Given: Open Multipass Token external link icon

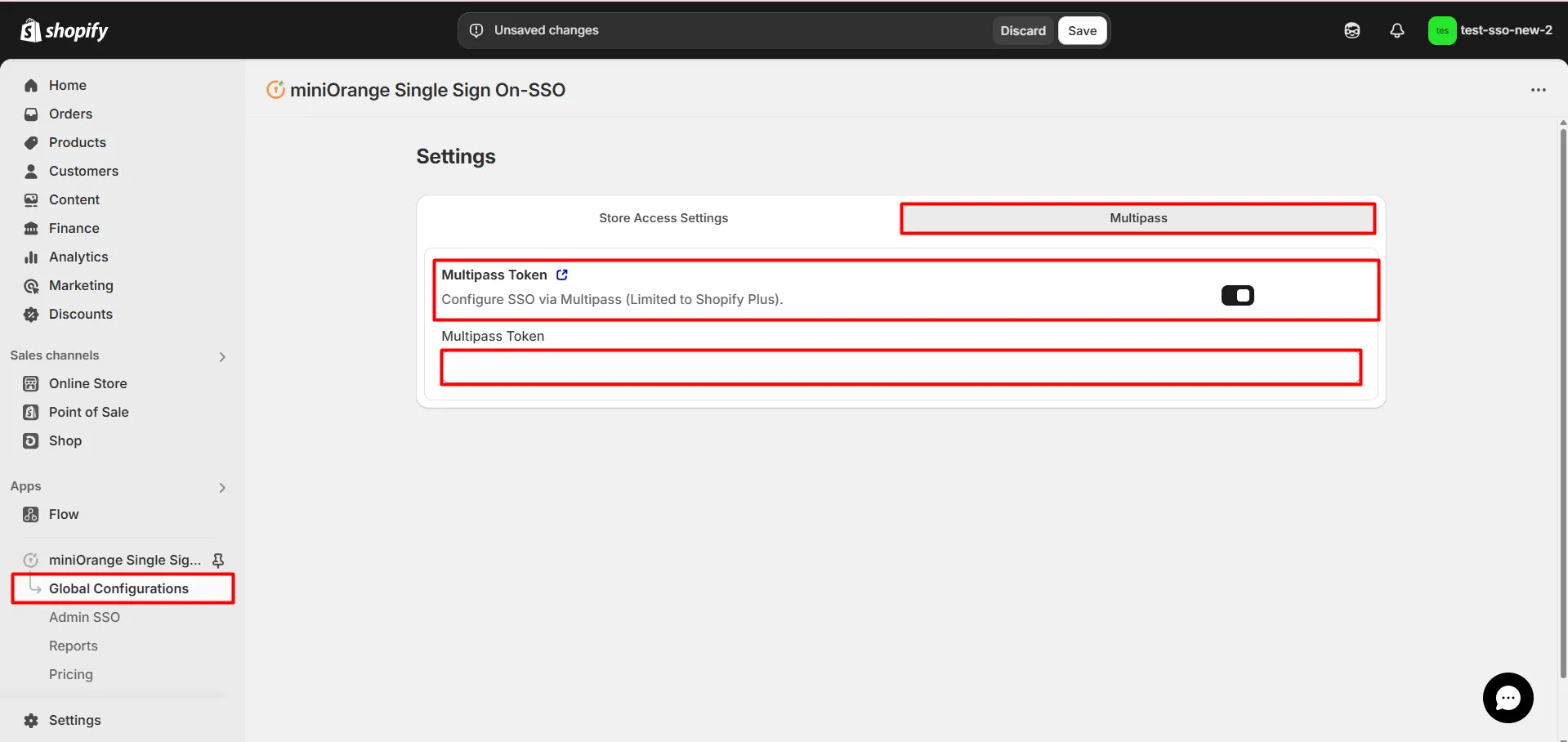Looking at the screenshot, I should 562,275.
